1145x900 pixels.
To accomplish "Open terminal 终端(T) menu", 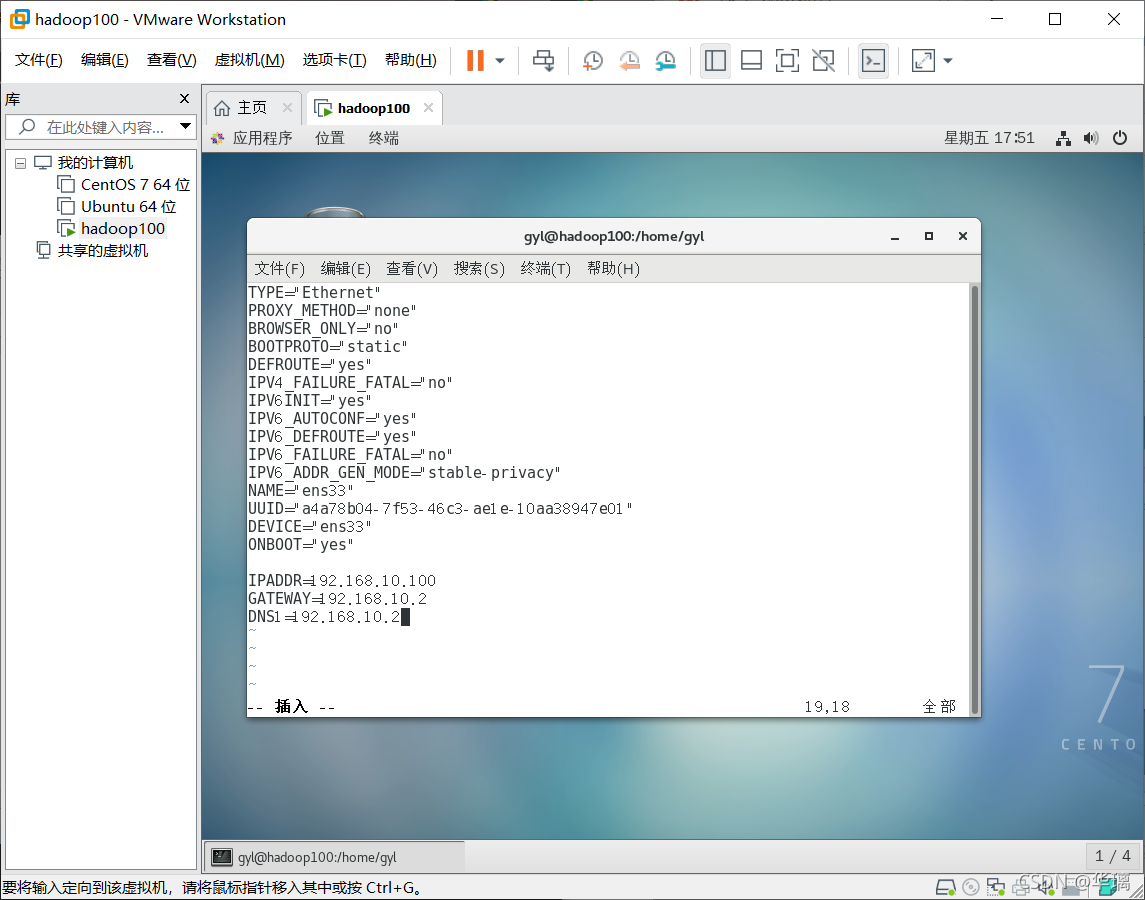I will pos(545,269).
